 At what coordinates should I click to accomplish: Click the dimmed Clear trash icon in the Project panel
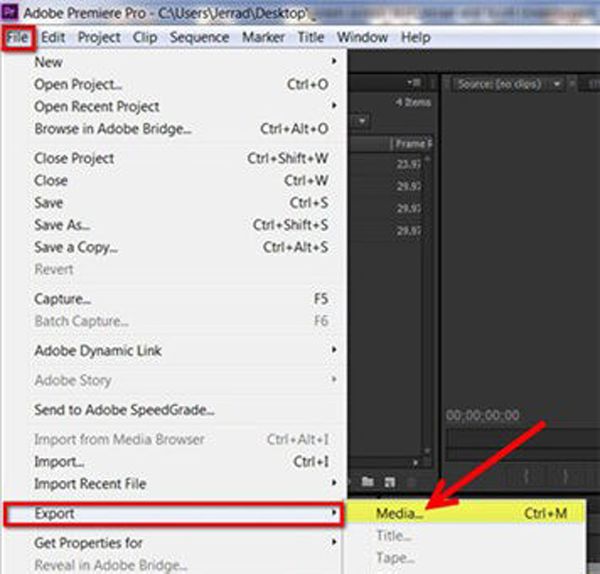[412, 482]
